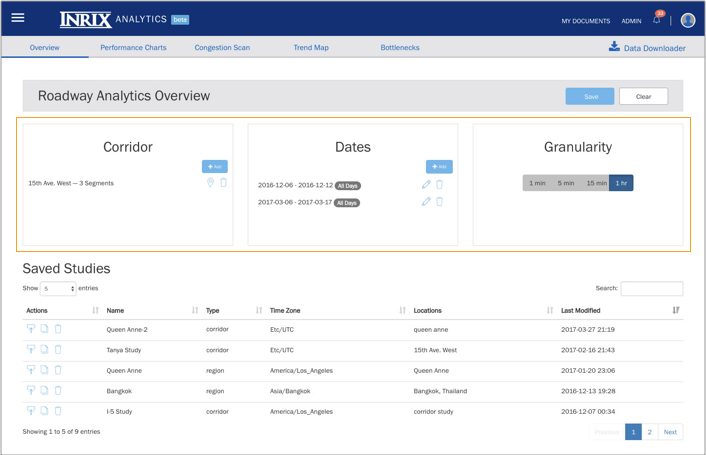Load the I-5 Study
Viewport: 706px width, 455px height.
[x=31, y=411]
